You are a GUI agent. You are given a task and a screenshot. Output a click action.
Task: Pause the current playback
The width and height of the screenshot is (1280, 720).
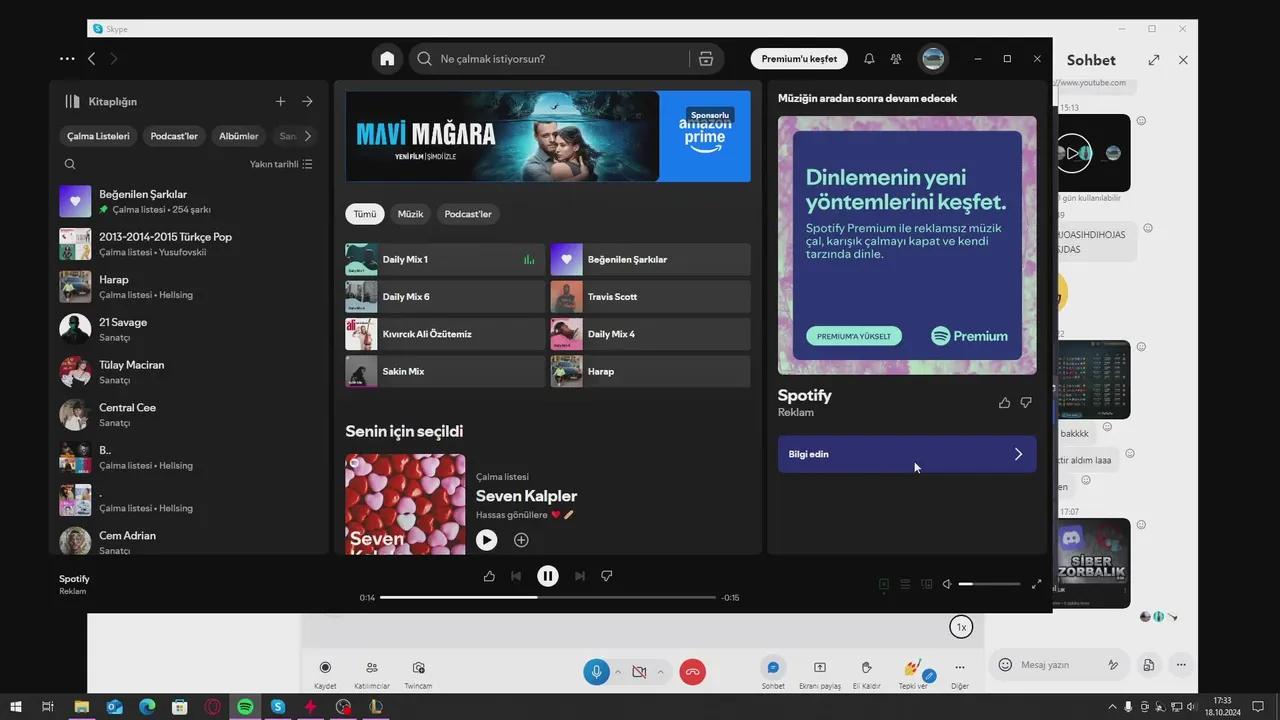pos(547,576)
